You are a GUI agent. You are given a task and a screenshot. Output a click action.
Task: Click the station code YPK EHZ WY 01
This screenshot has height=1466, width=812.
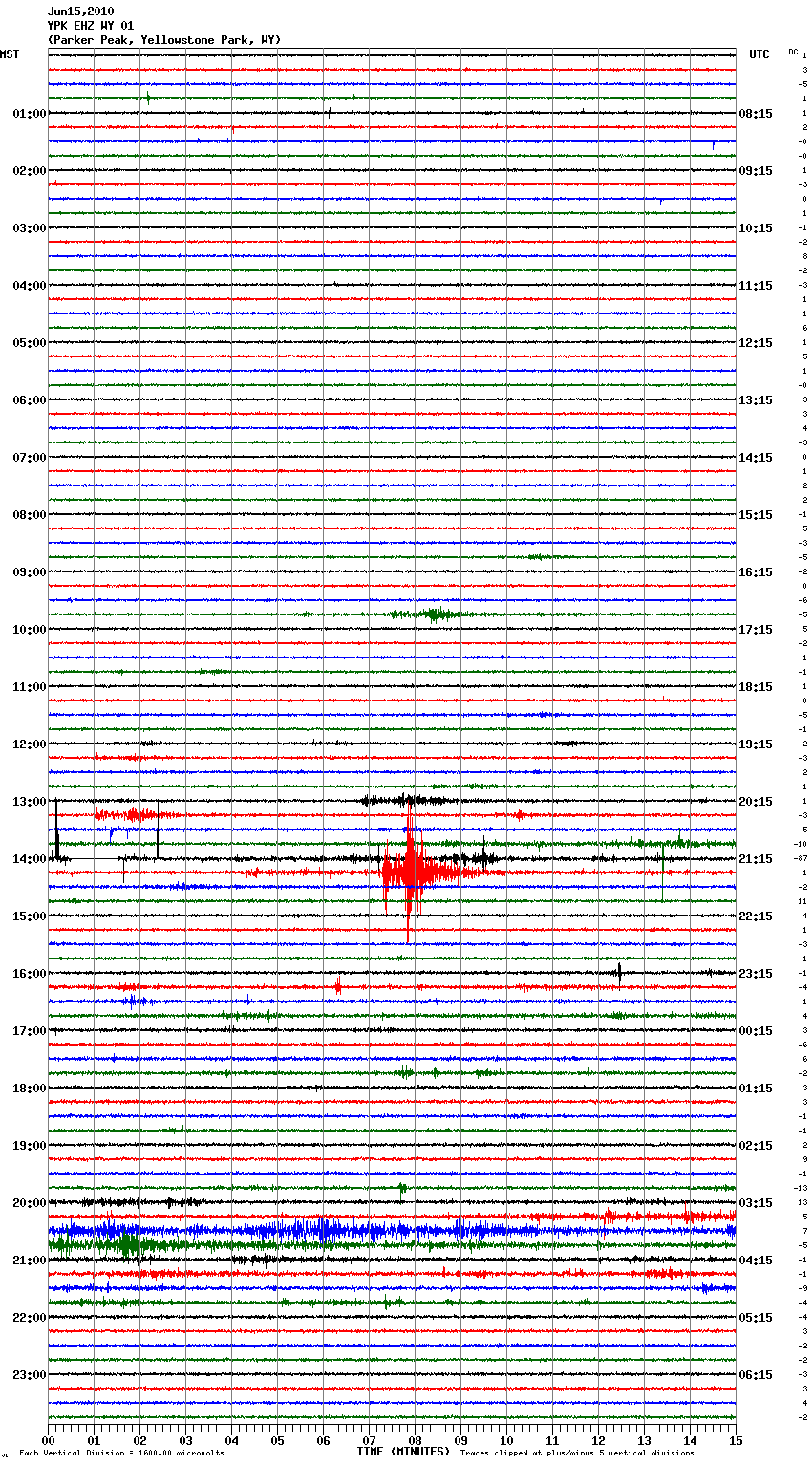[91, 26]
